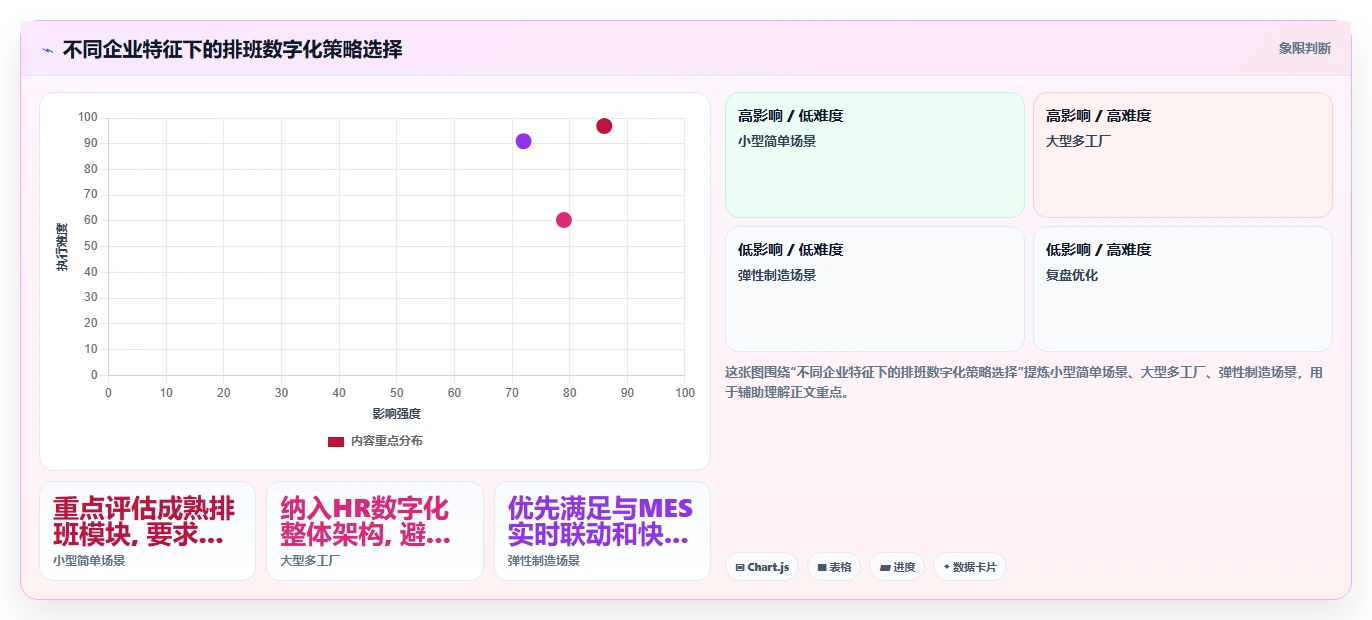Open the 高影响 / 低难度 quadrant card

(875, 155)
